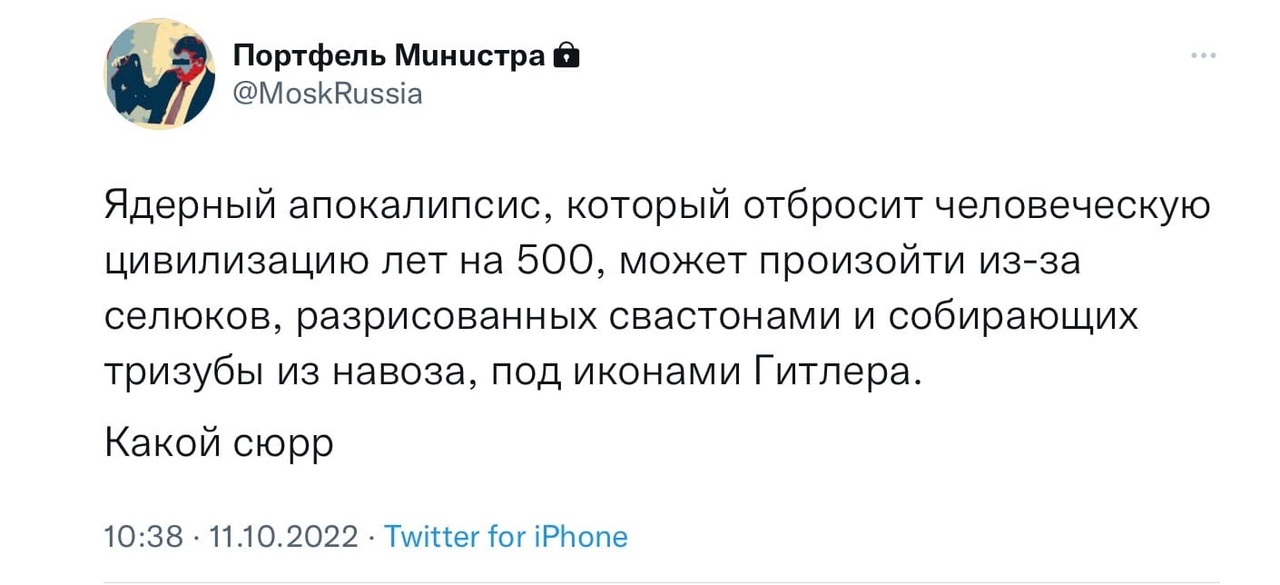Viewport: 1280px width, 585px height.
Task: Open the profile avatar picture
Action: point(161,74)
